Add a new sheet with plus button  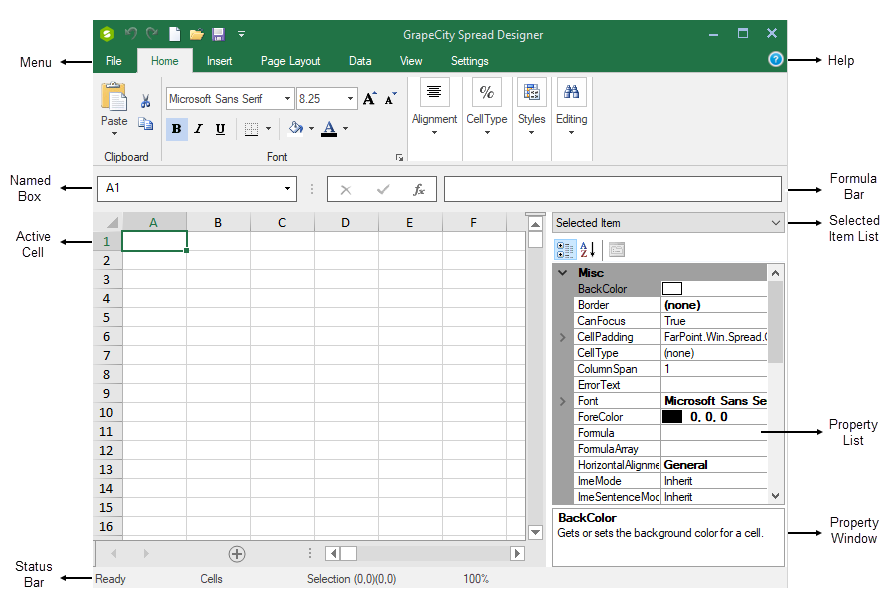coord(237,554)
